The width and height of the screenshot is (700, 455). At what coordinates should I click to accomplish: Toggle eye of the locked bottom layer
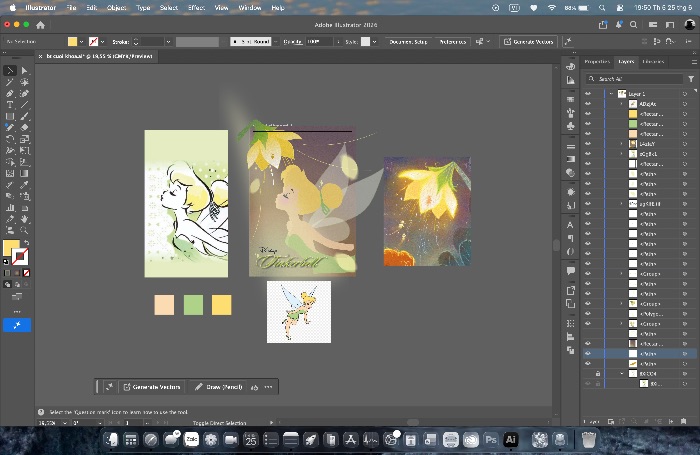click(x=588, y=384)
